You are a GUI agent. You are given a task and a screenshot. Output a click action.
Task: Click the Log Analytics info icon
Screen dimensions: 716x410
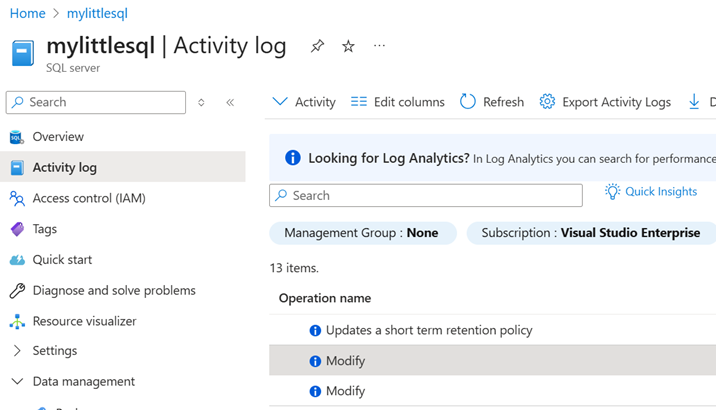coord(293,158)
